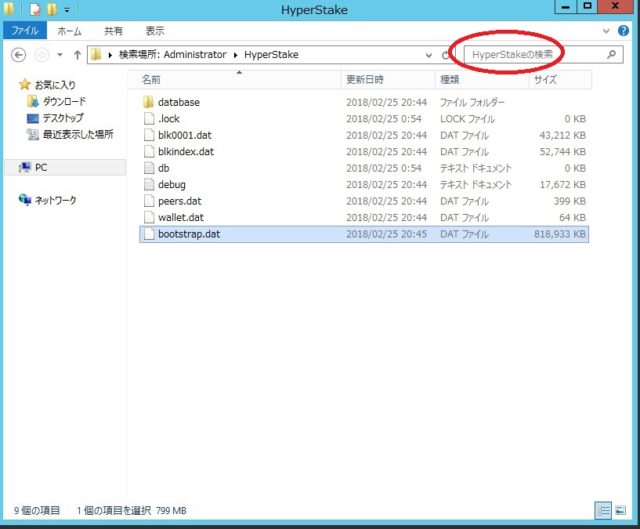Screen dimensions: 640x529
Task: Expand the address bar history dropdown
Action: tap(429, 55)
